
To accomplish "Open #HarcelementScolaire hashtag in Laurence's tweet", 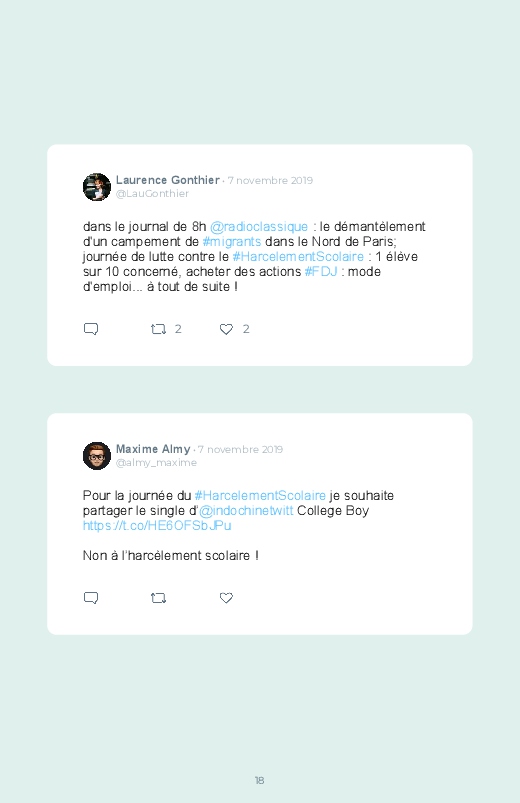I will pyautogui.click(x=298, y=257).
